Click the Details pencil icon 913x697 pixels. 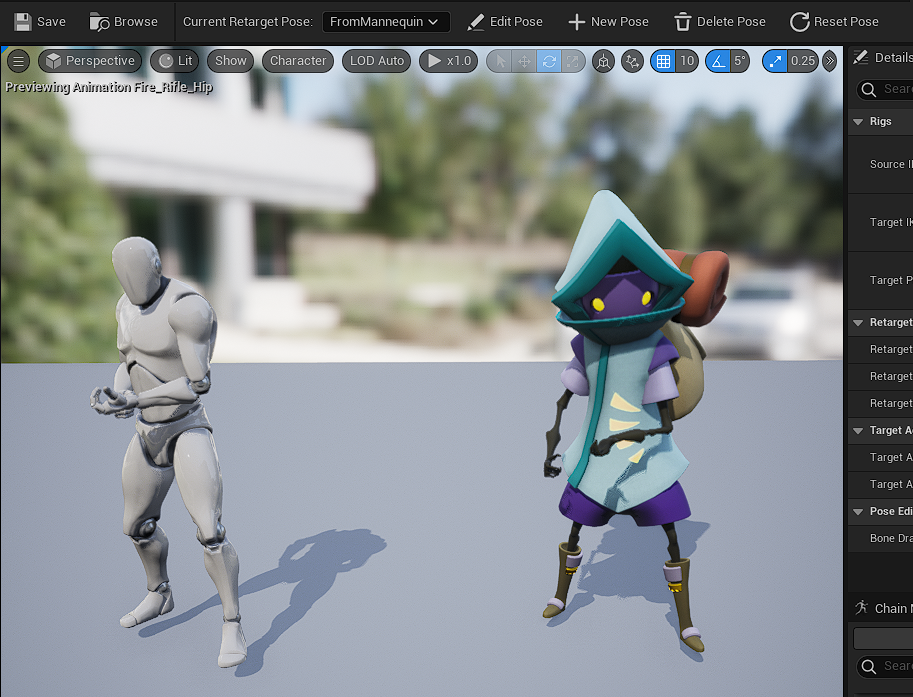860,57
